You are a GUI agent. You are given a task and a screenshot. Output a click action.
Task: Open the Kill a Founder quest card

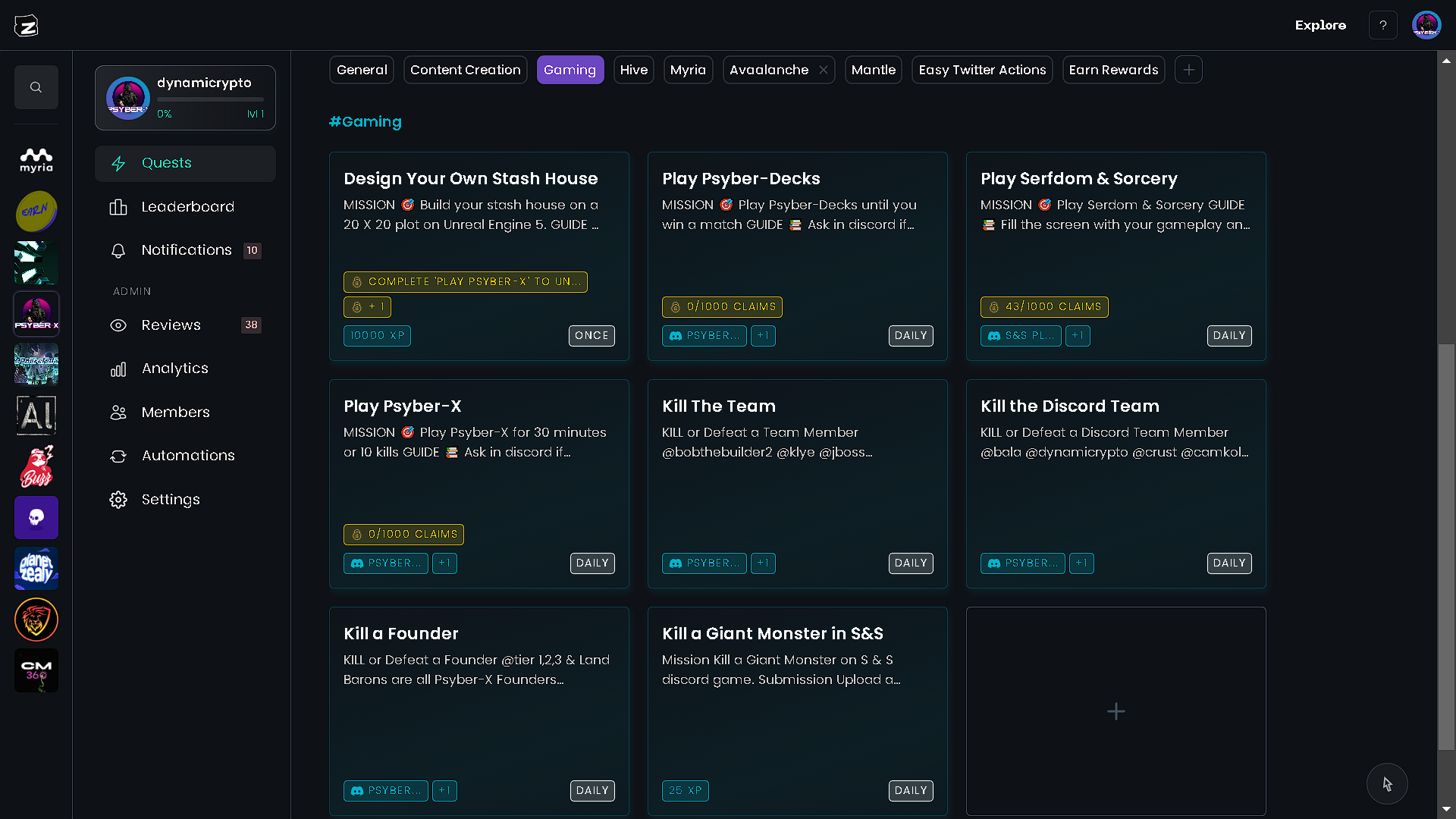[x=479, y=711]
